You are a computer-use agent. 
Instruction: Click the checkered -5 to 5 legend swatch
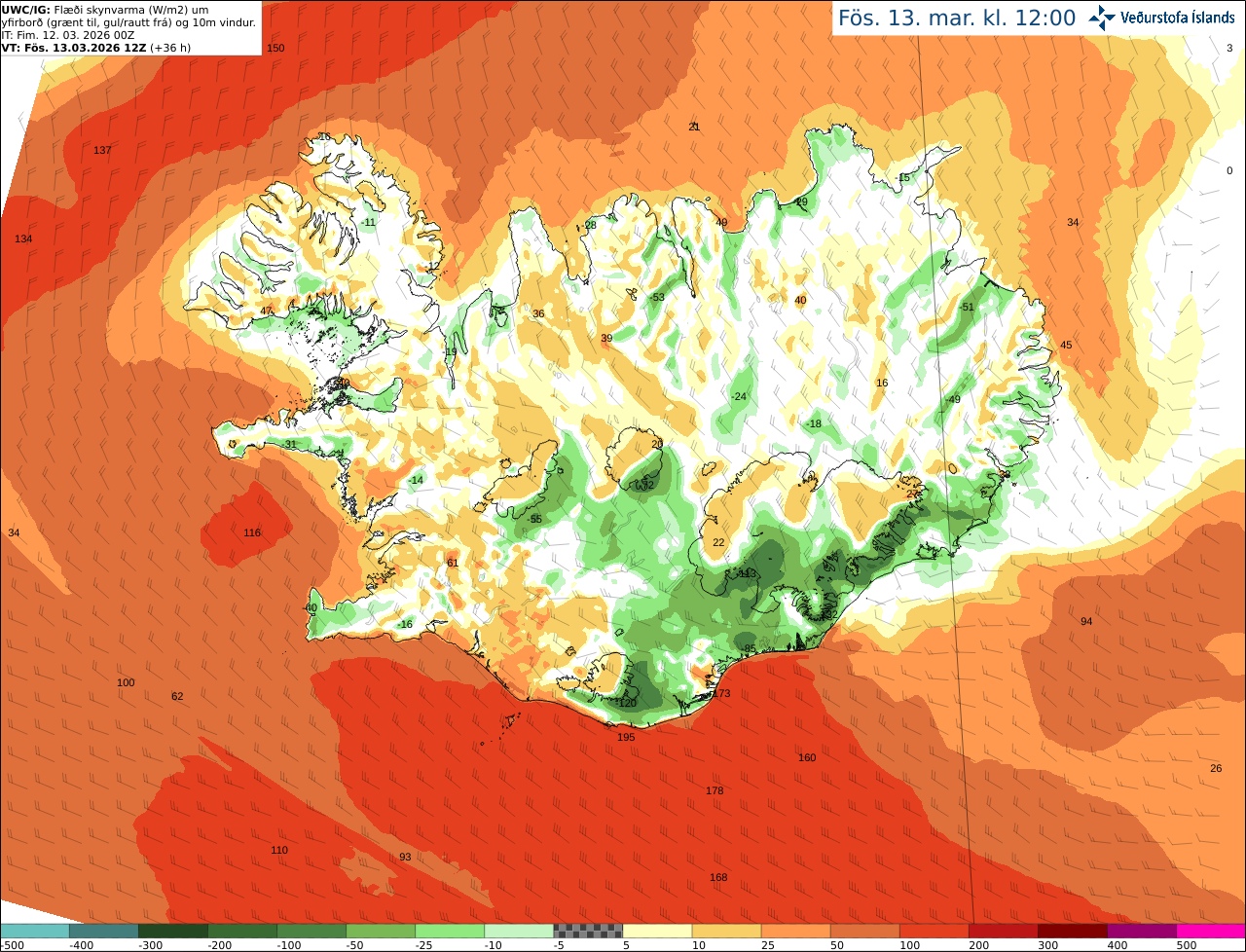(x=588, y=930)
